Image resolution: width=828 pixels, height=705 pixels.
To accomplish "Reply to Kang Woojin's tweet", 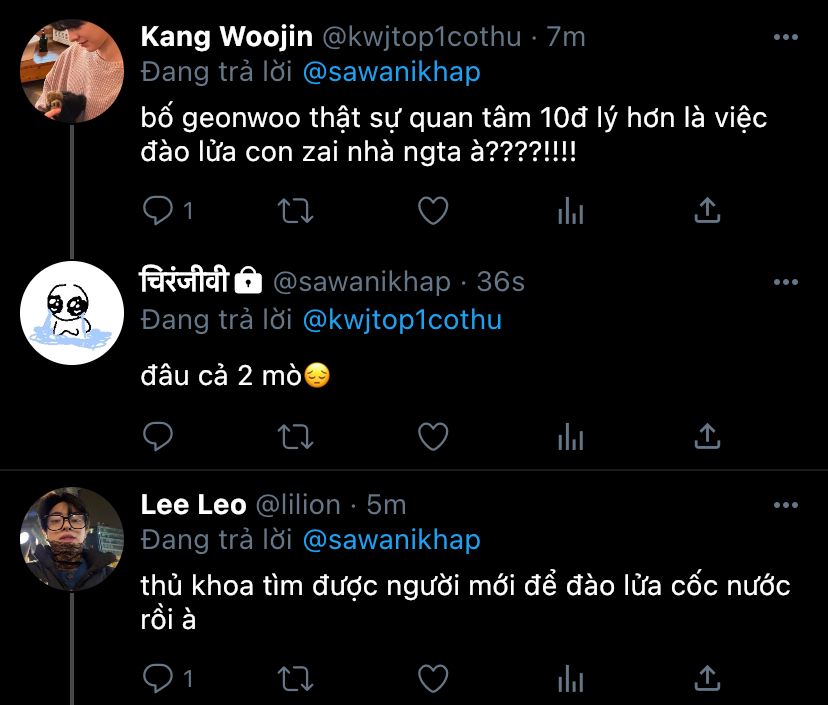I will [x=158, y=210].
